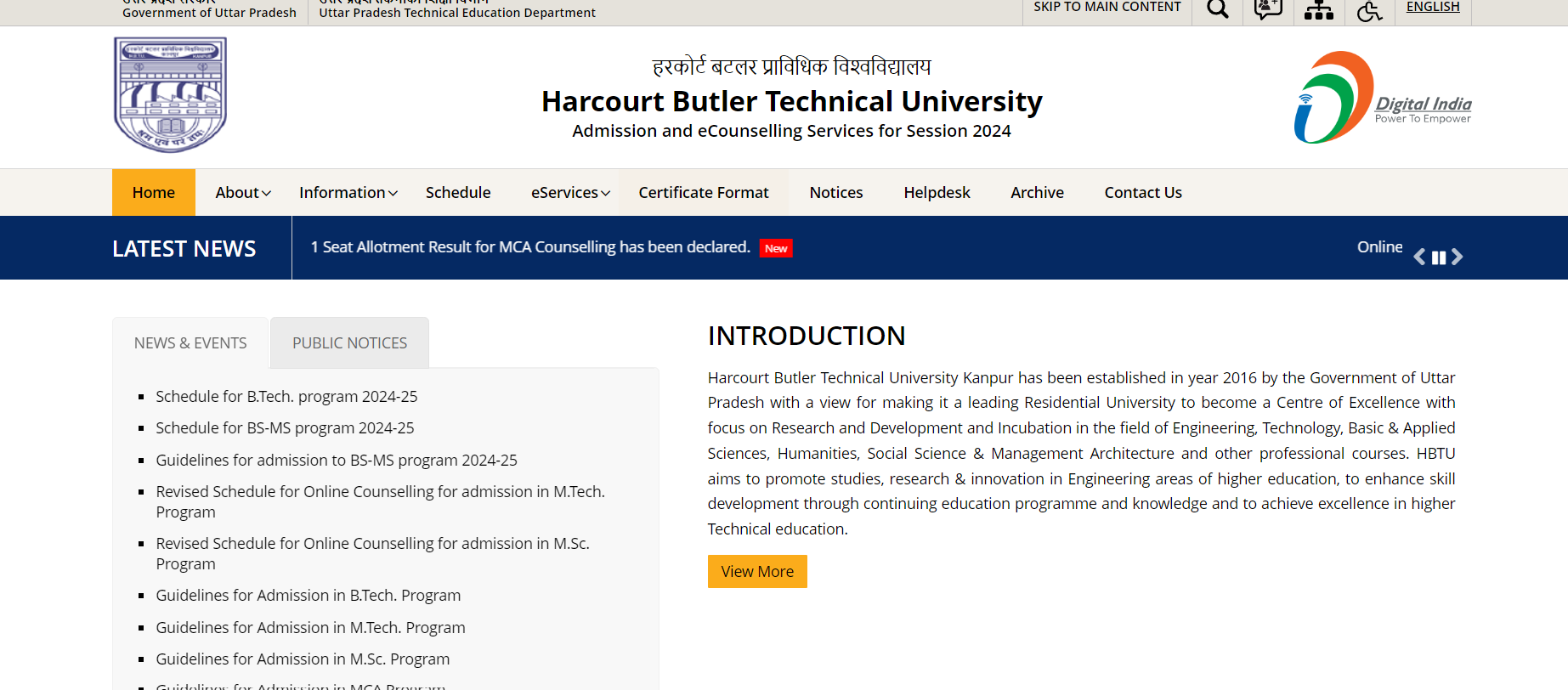Click the INTRODUCTION heading
The image size is (1568, 690).
click(807, 336)
